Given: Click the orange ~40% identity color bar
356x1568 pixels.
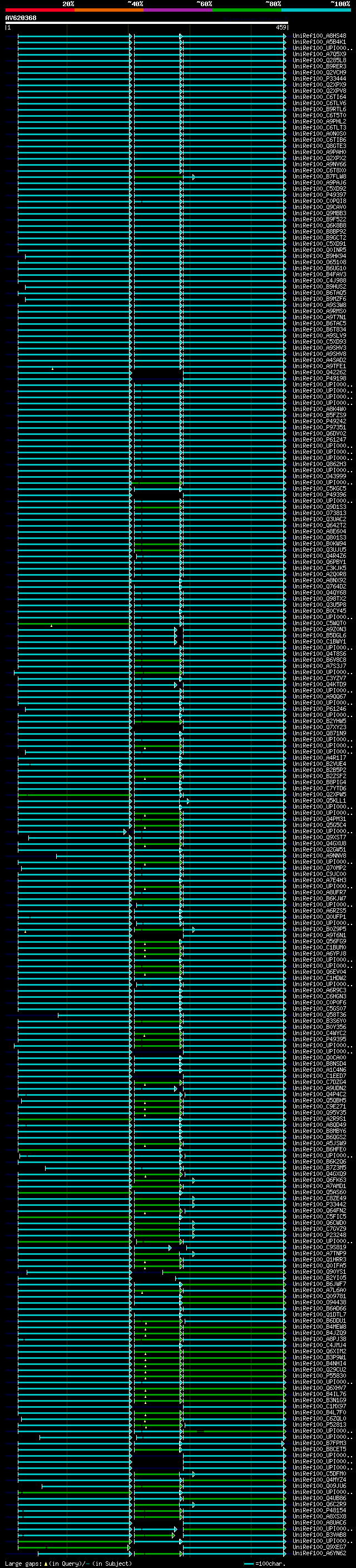Looking at the screenshot, I should pos(109,10).
